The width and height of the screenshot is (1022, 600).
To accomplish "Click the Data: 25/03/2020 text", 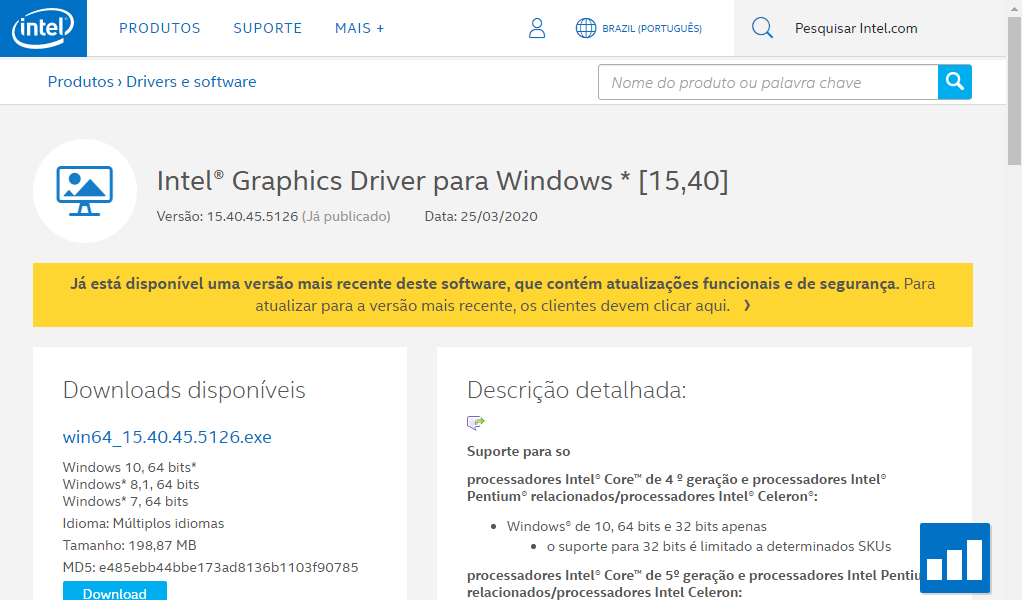I will point(481,216).
